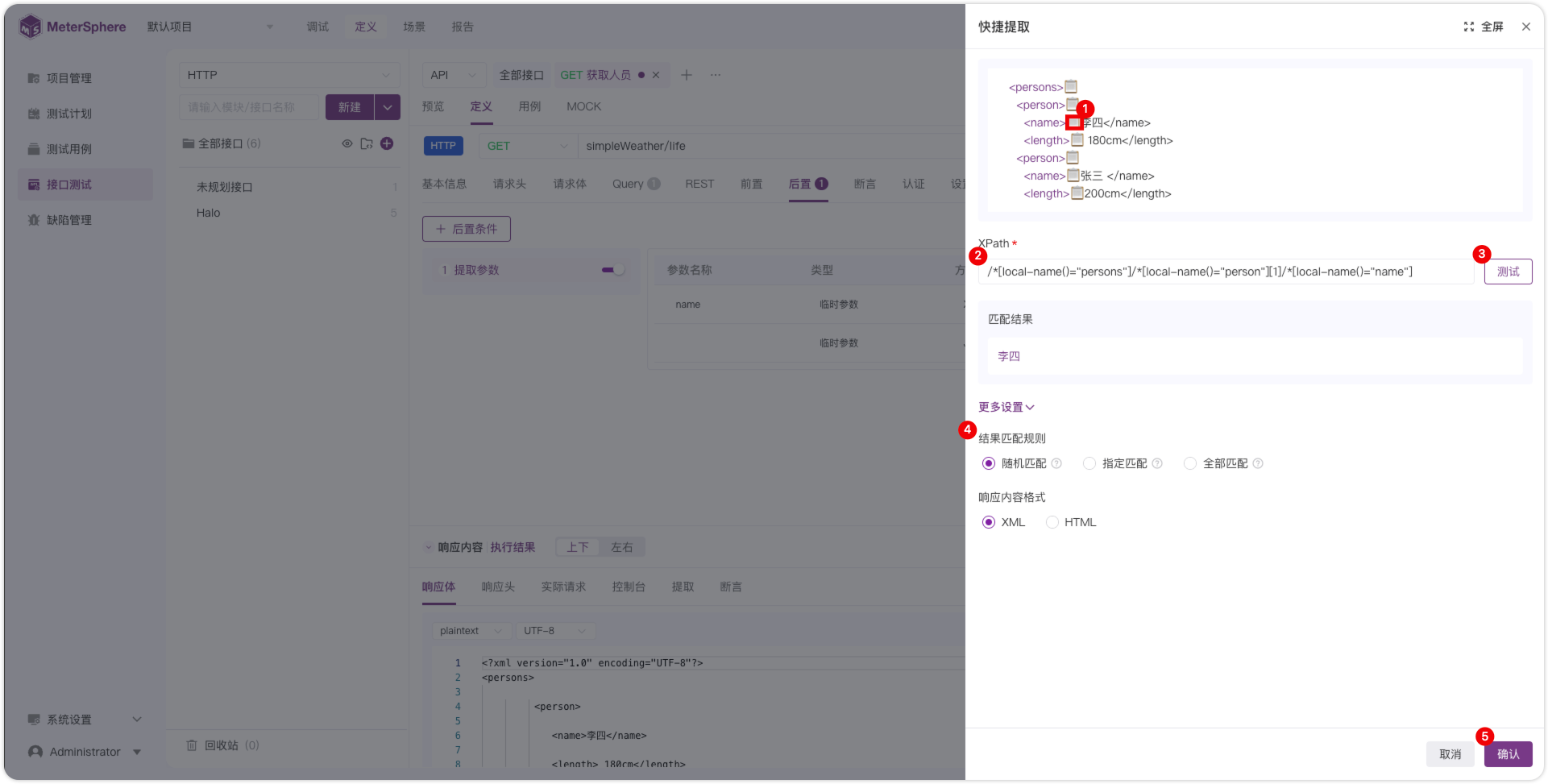This screenshot has height=784, width=1548.
Task: Open the UTF-8 encoding dropdown
Action: pos(555,631)
